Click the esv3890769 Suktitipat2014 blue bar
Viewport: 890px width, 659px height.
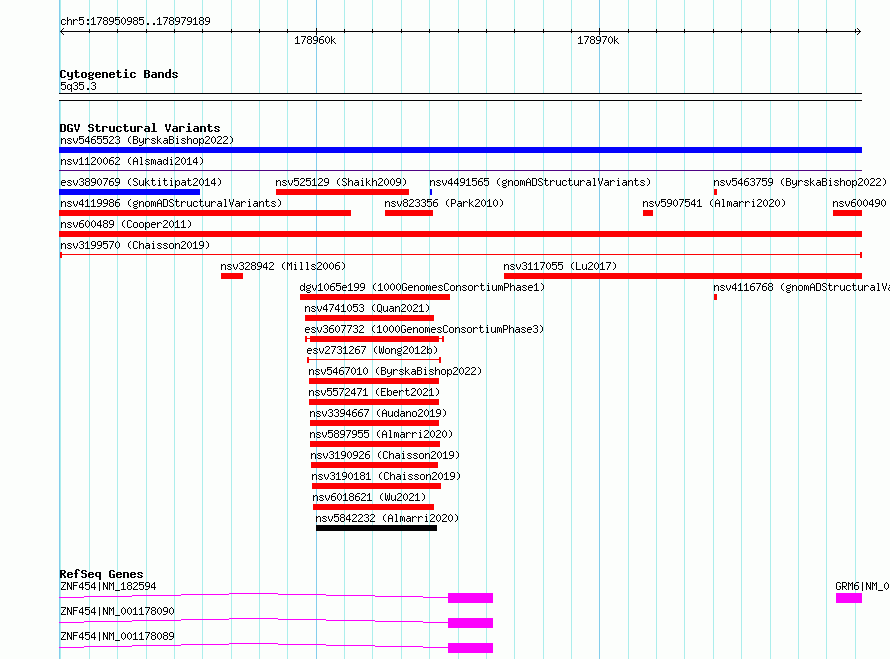(129, 192)
